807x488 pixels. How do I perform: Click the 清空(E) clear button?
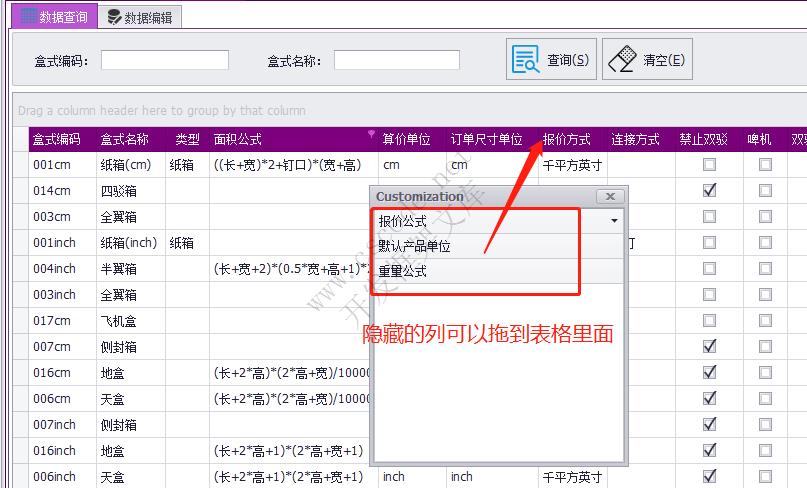tap(647, 59)
